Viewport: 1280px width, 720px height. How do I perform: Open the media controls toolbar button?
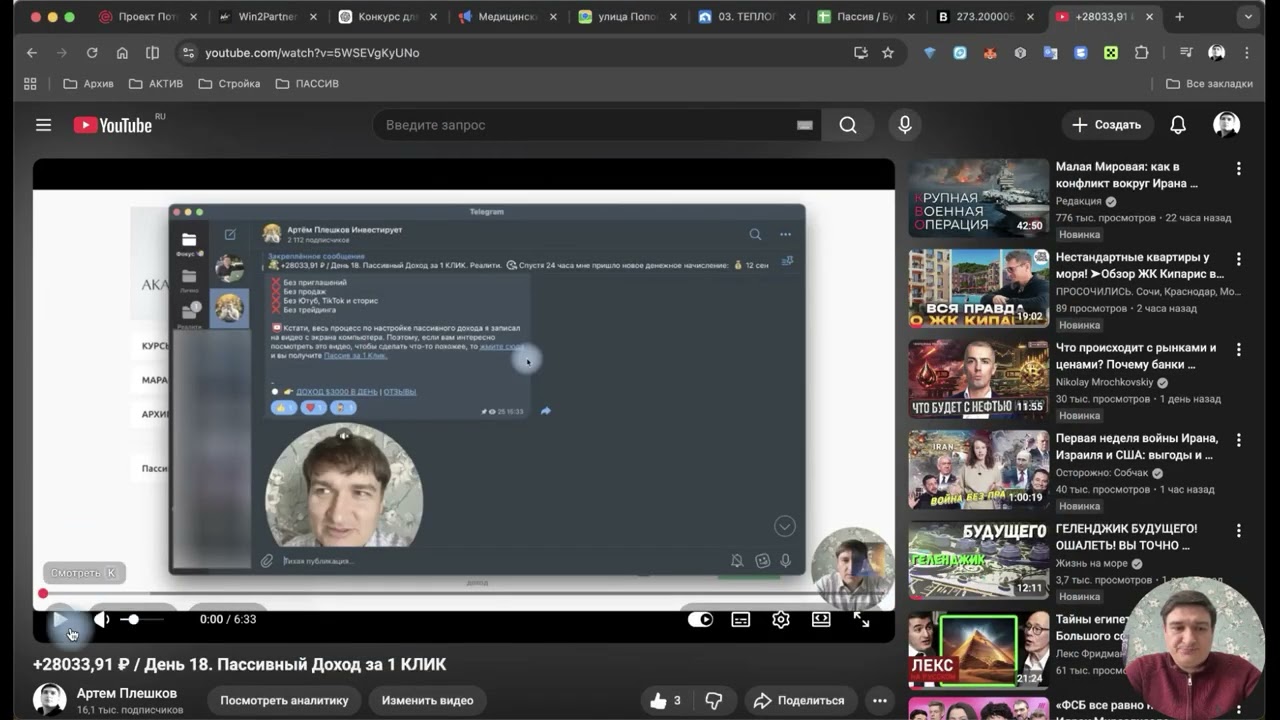[x=1186, y=53]
